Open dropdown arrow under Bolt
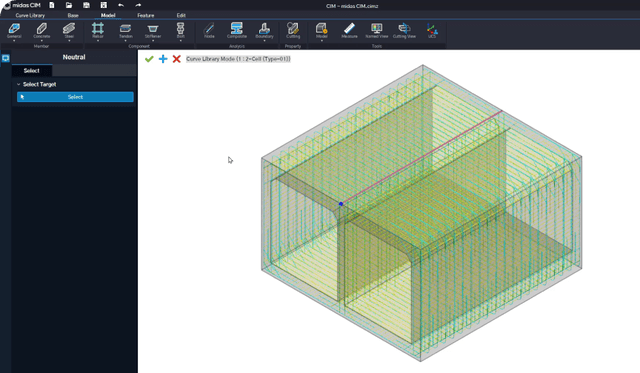 [x=180, y=41]
